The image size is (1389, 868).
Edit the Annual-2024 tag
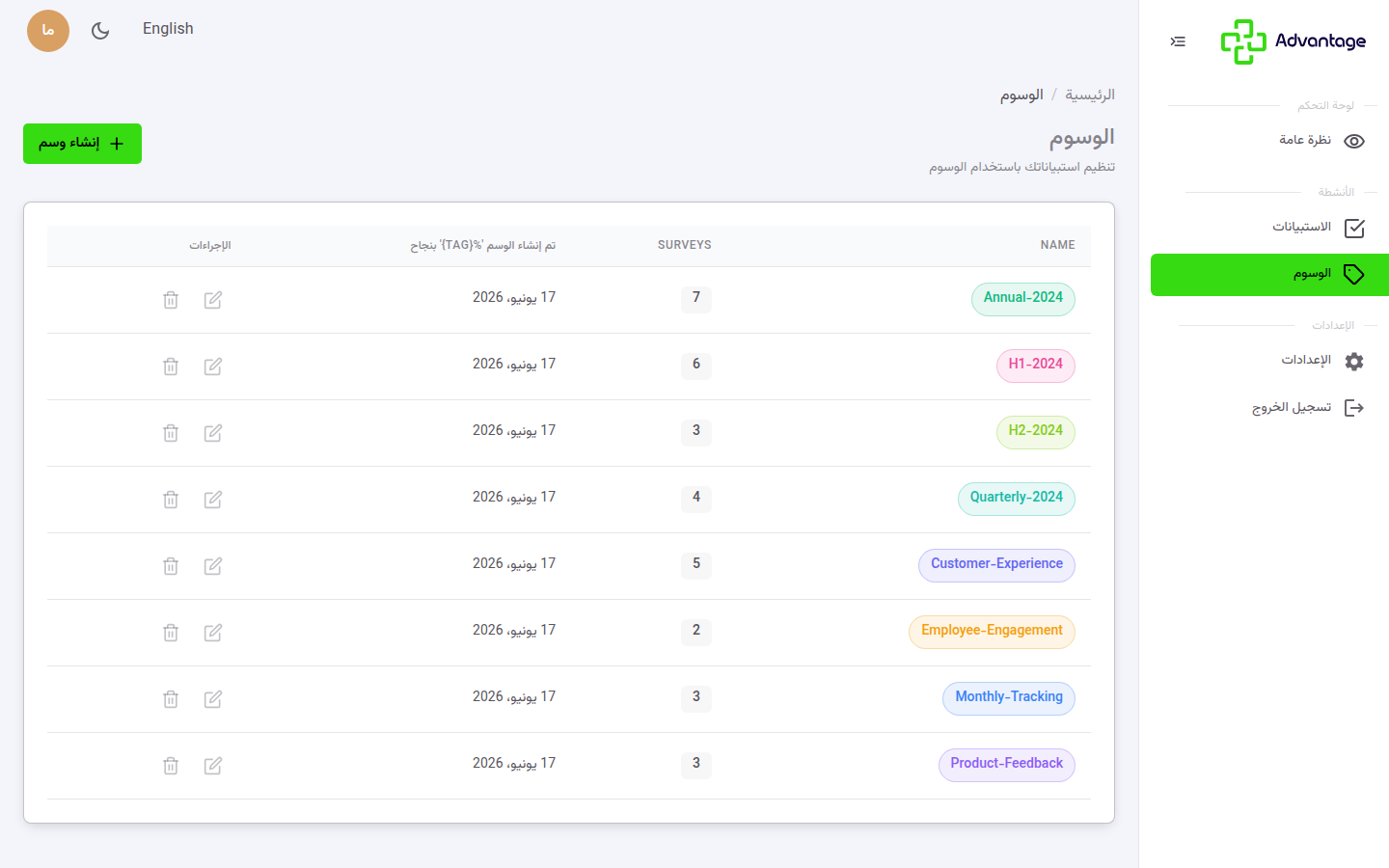click(x=213, y=300)
